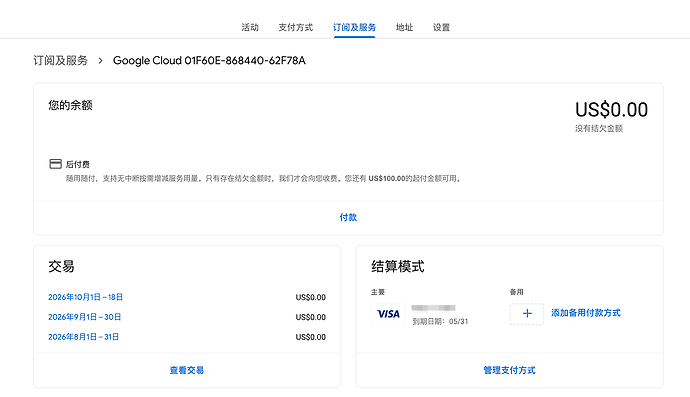Viewport: 690px width, 397px height.
Task: Click the 到期日期: 05/31 text
Action: click(440, 322)
